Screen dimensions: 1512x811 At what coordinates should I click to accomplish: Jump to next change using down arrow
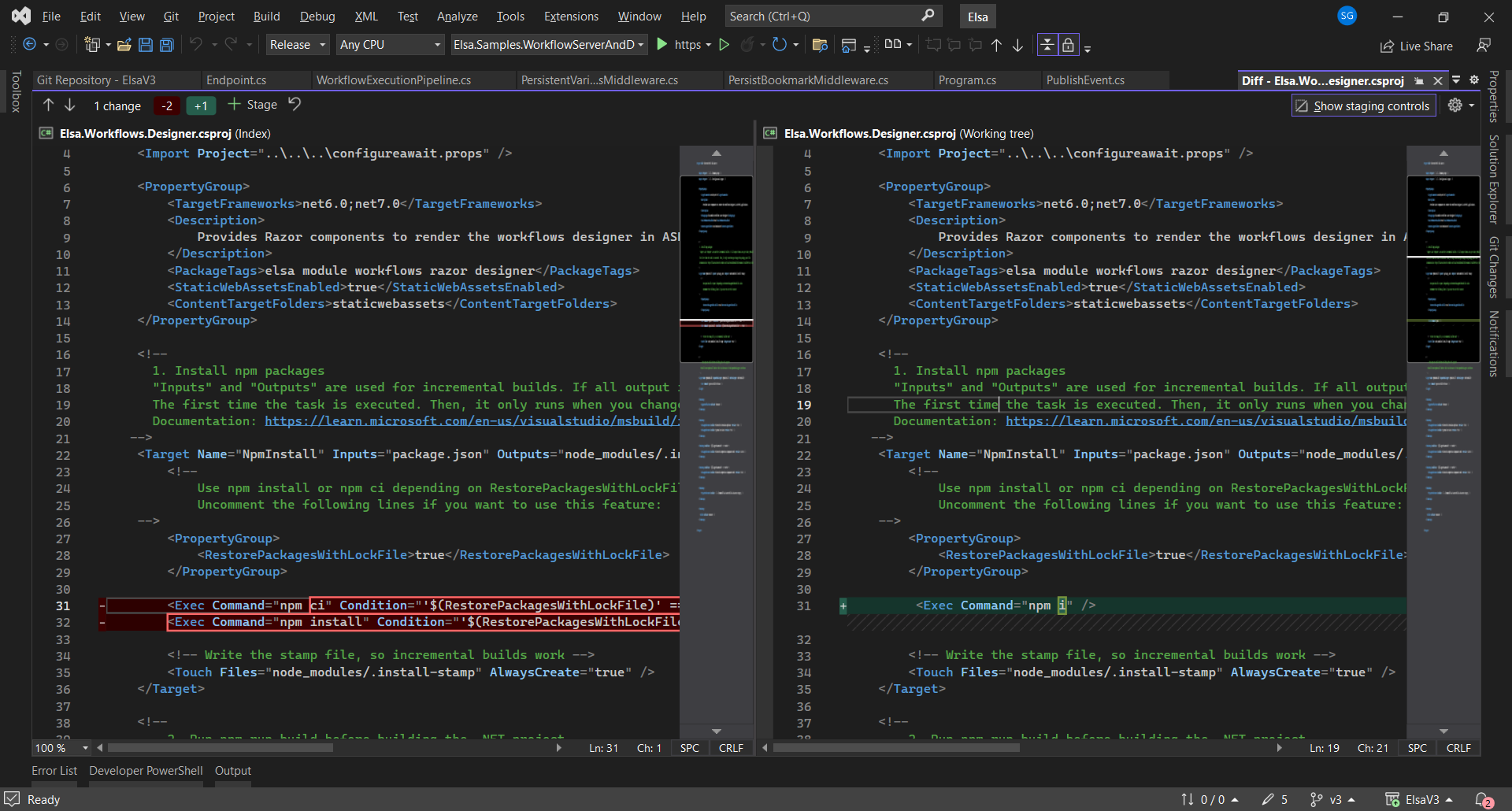coord(69,105)
